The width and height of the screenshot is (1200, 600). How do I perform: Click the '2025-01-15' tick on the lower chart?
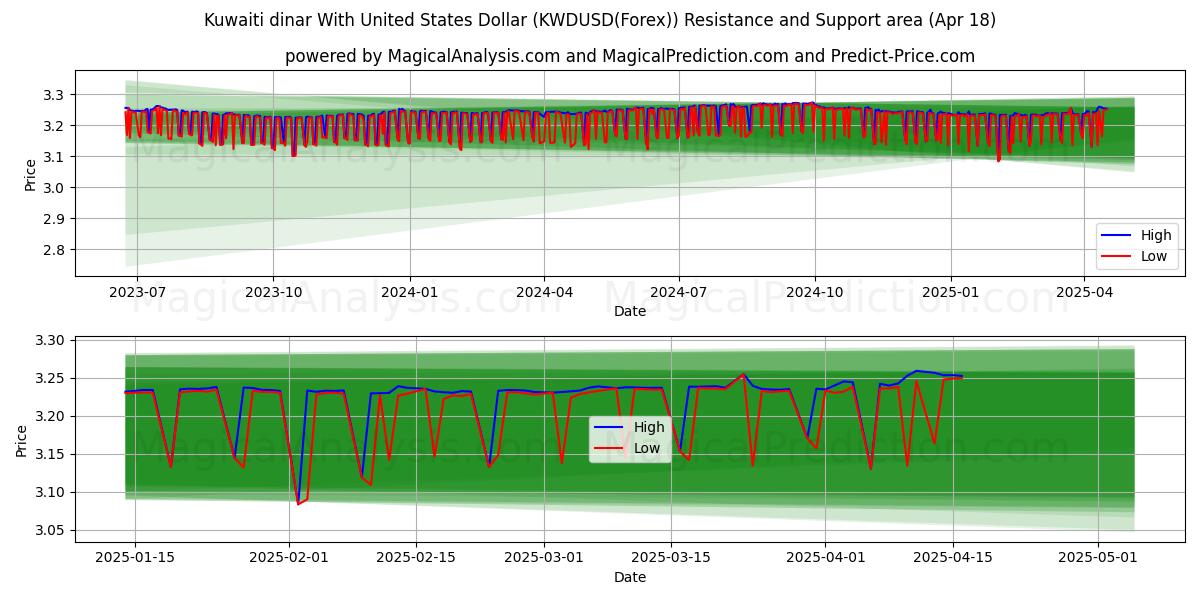136,558
